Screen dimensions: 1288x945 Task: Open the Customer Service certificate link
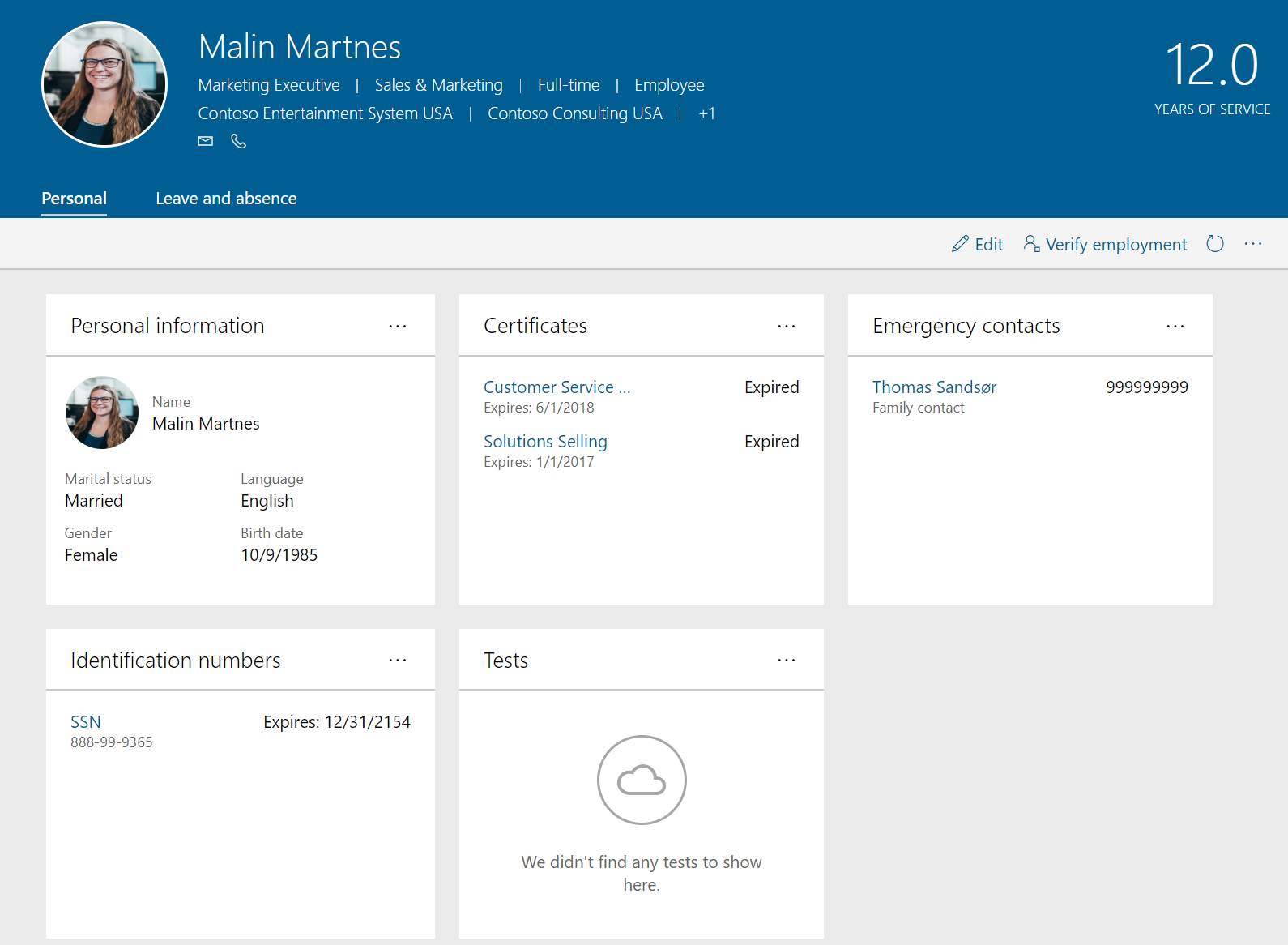coord(556,387)
